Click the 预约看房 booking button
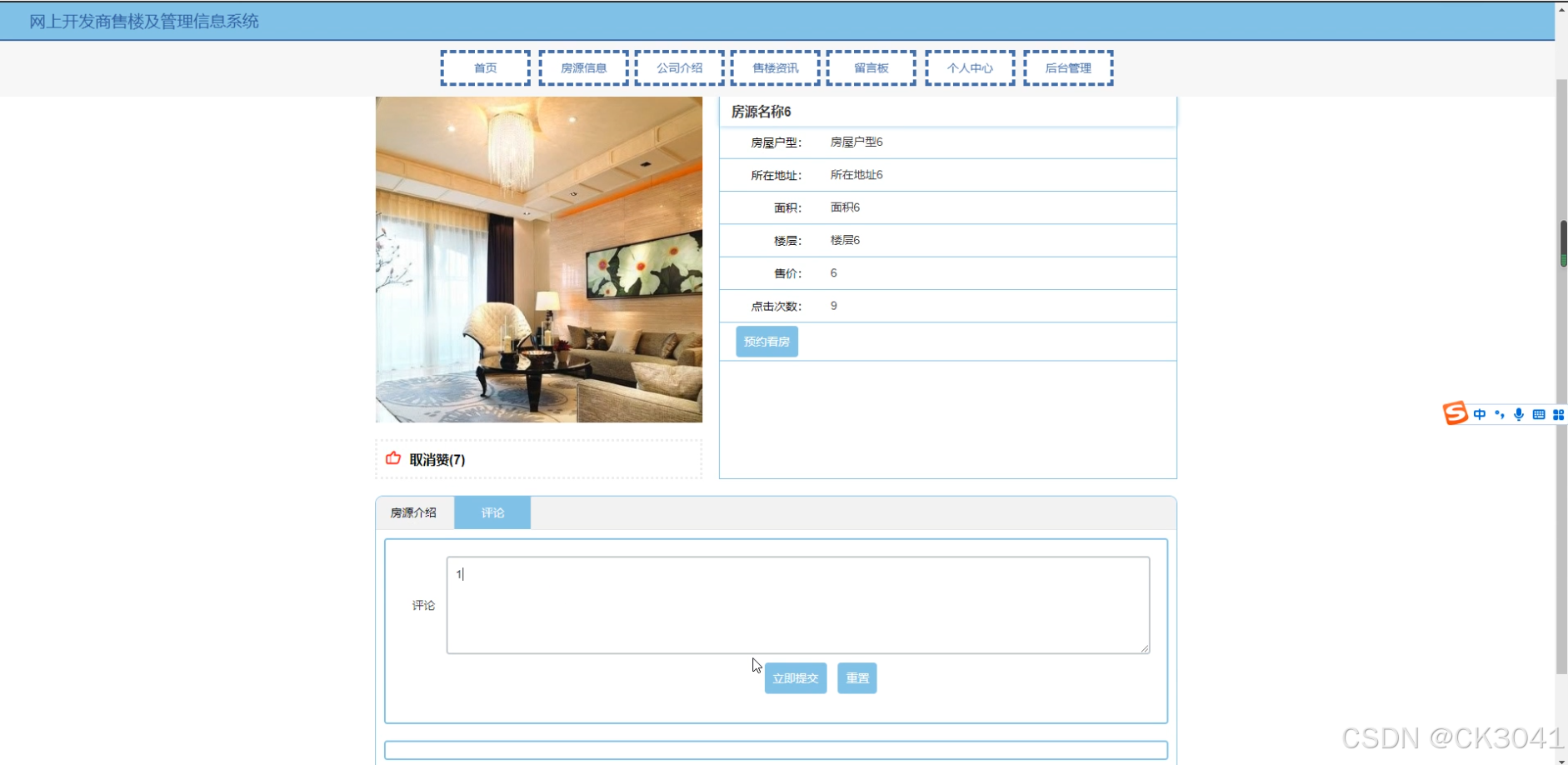The image size is (1568, 765). pos(766,341)
